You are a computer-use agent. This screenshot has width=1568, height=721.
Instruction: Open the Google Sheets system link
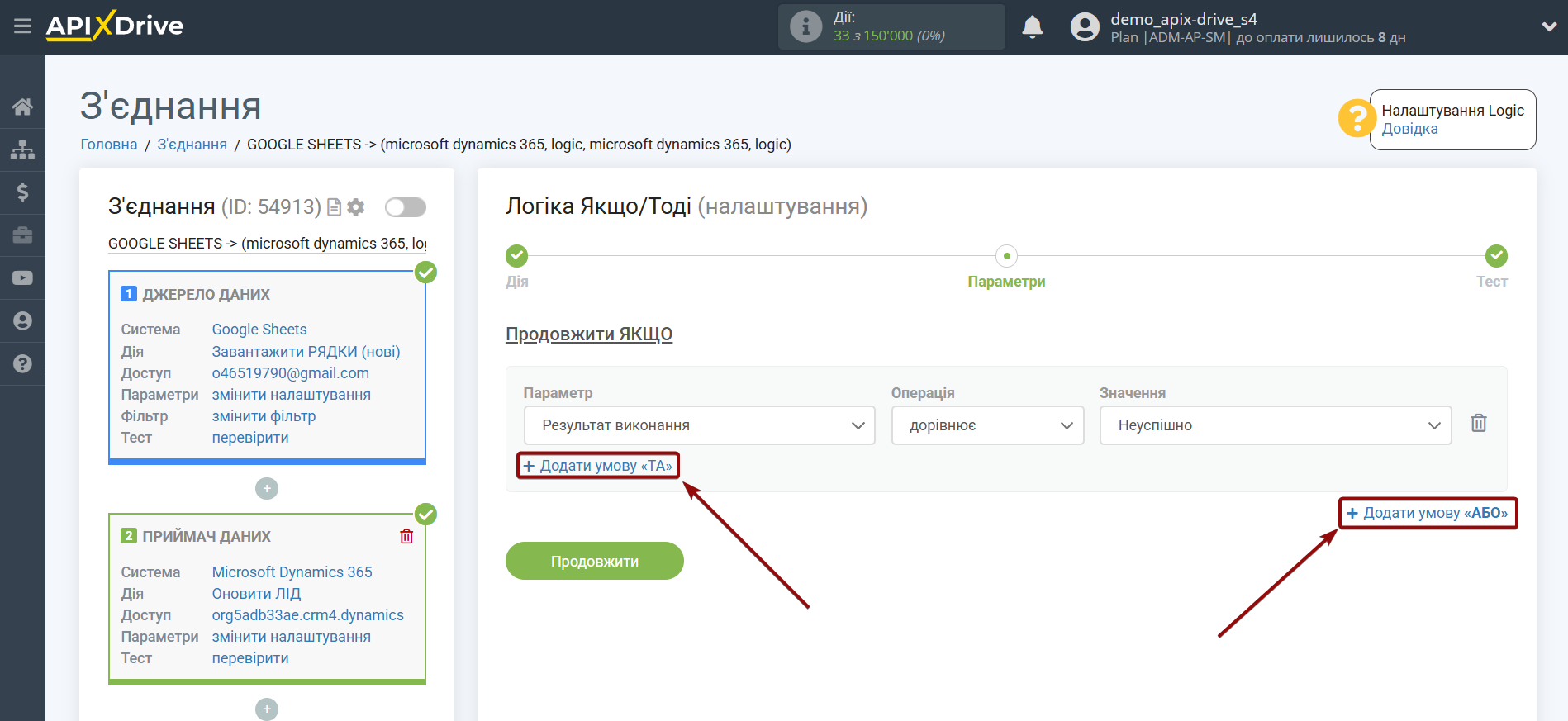pyautogui.click(x=259, y=330)
